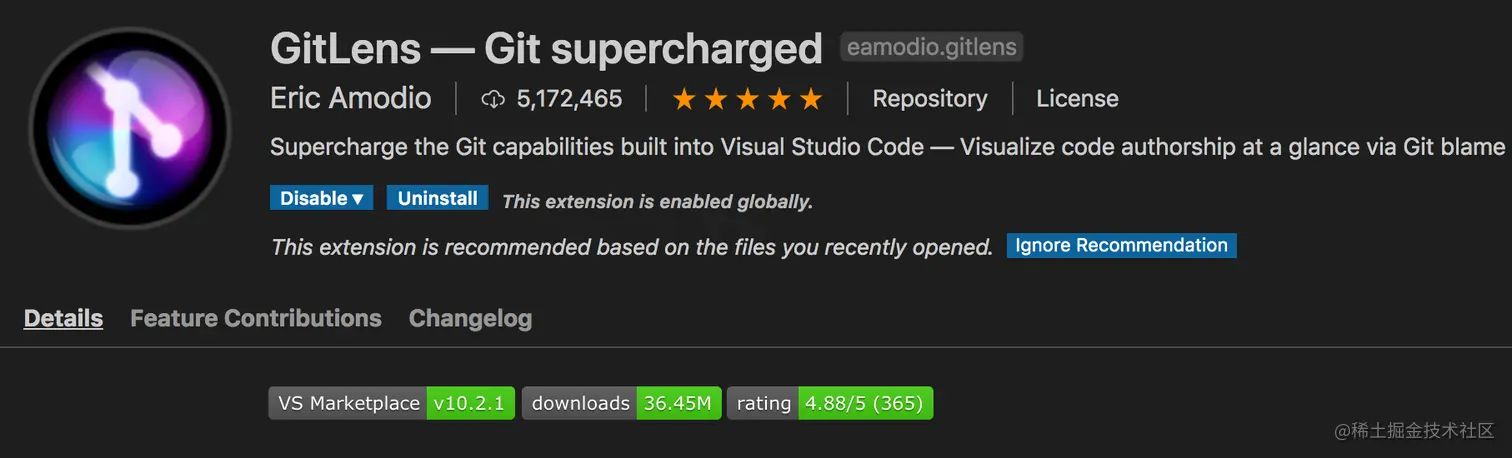Viewport: 1512px width, 458px height.
Task: Click the Ignore Recommendation button
Action: point(1121,245)
